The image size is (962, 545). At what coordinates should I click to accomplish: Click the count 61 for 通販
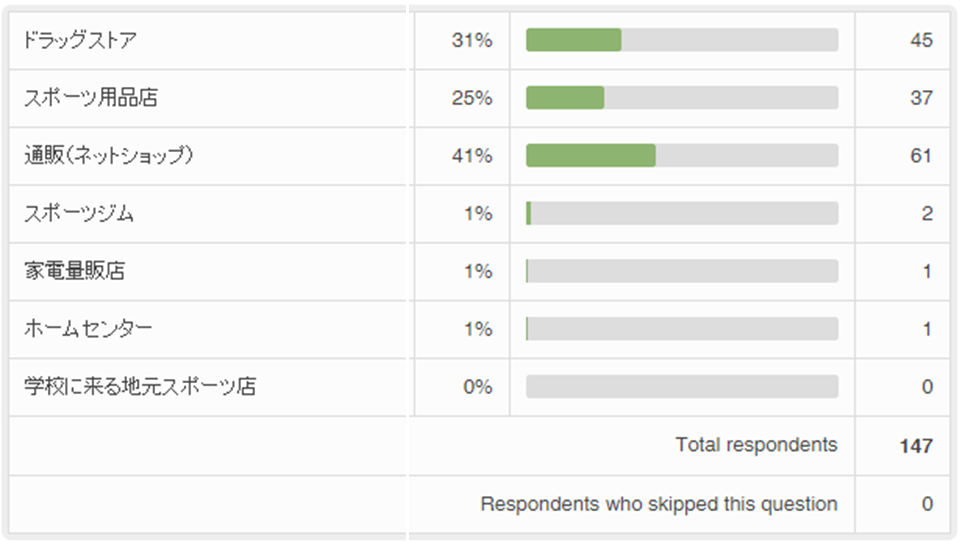pos(921,156)
